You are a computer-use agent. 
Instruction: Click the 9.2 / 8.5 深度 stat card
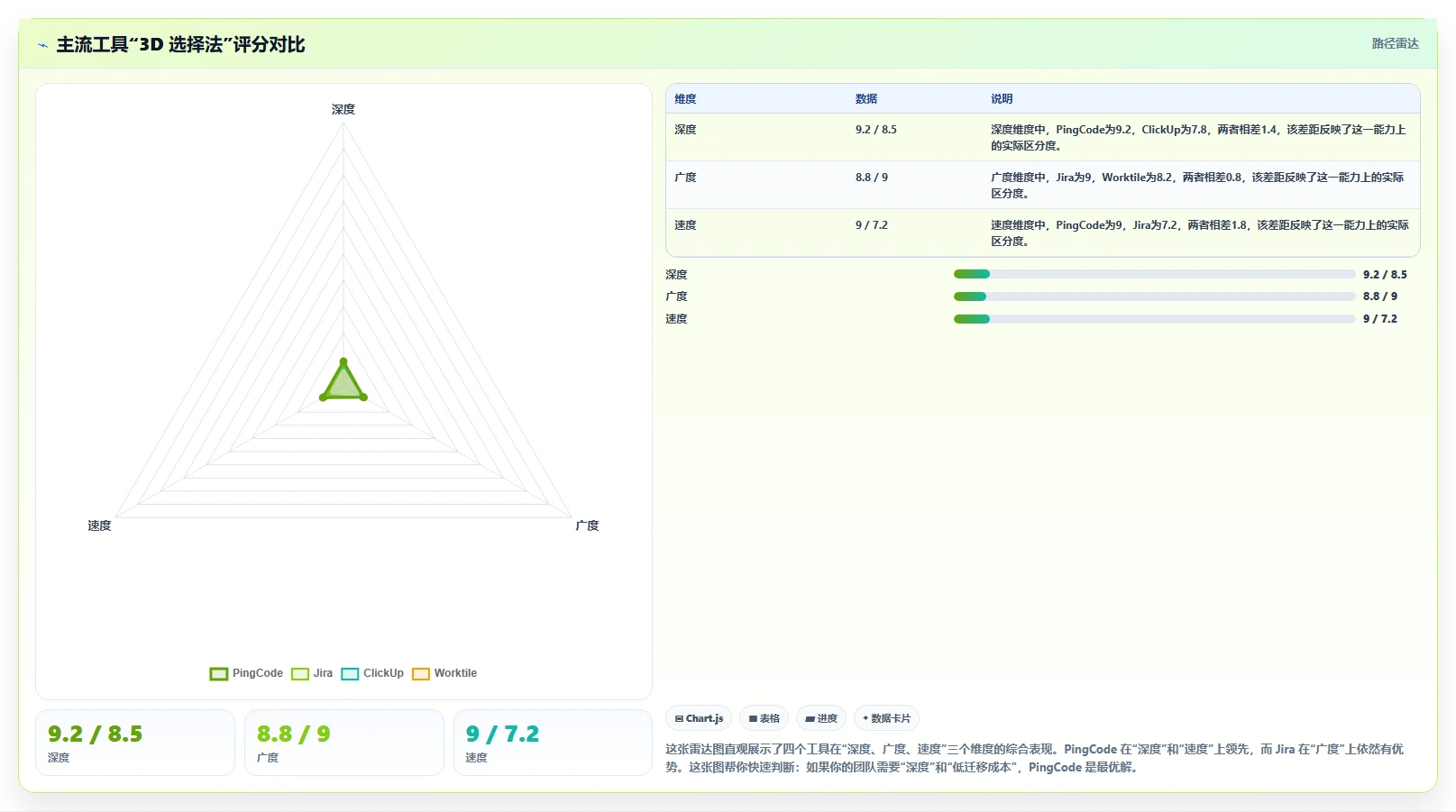click(135, 743)
